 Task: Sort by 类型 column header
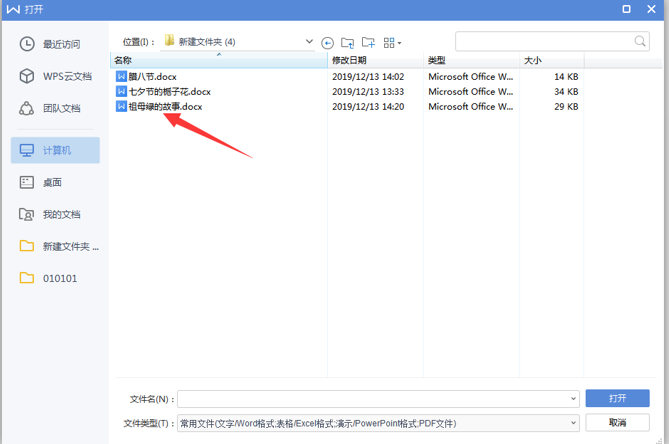tap(471, 60)
